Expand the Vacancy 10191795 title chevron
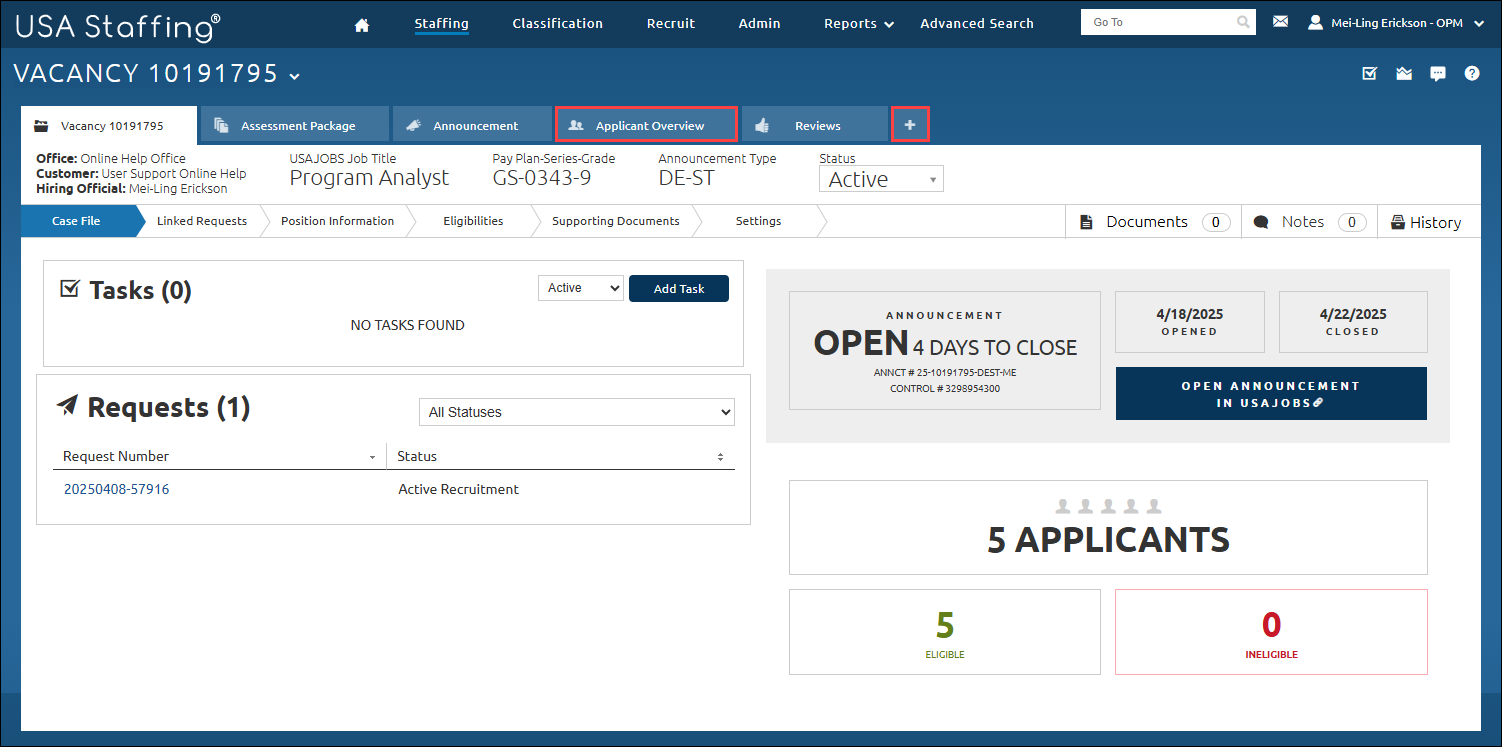Image resolution: width=1502 pixels, height=747 pixels. [294, 76]
